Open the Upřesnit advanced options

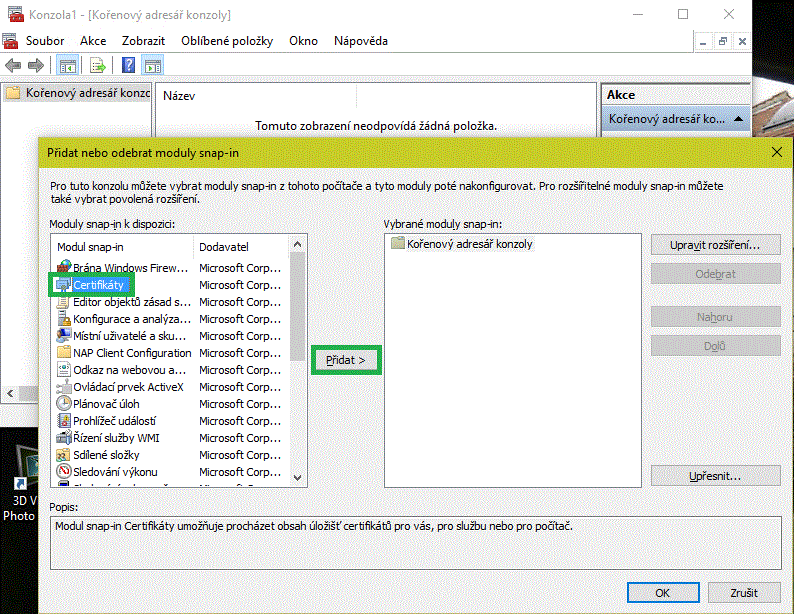click(x=715, y=475)
